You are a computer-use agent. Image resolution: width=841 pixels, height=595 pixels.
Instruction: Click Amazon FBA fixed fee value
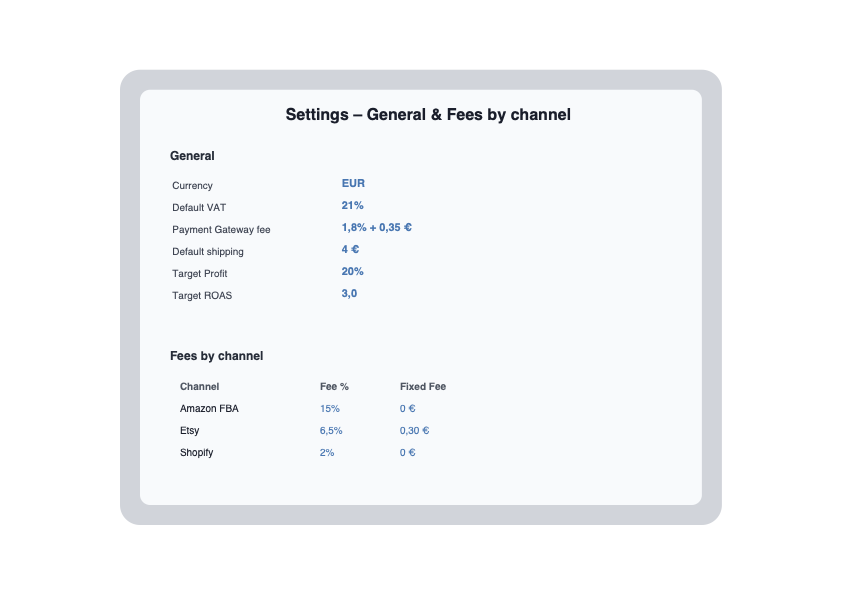pyautogui.click(x=407, y=409)
